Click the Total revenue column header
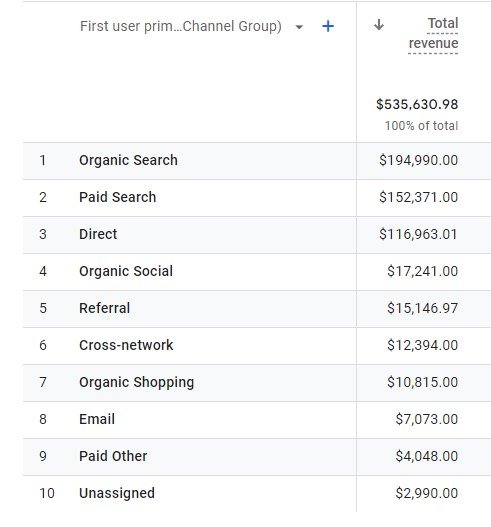 click(x=433, y=33)
